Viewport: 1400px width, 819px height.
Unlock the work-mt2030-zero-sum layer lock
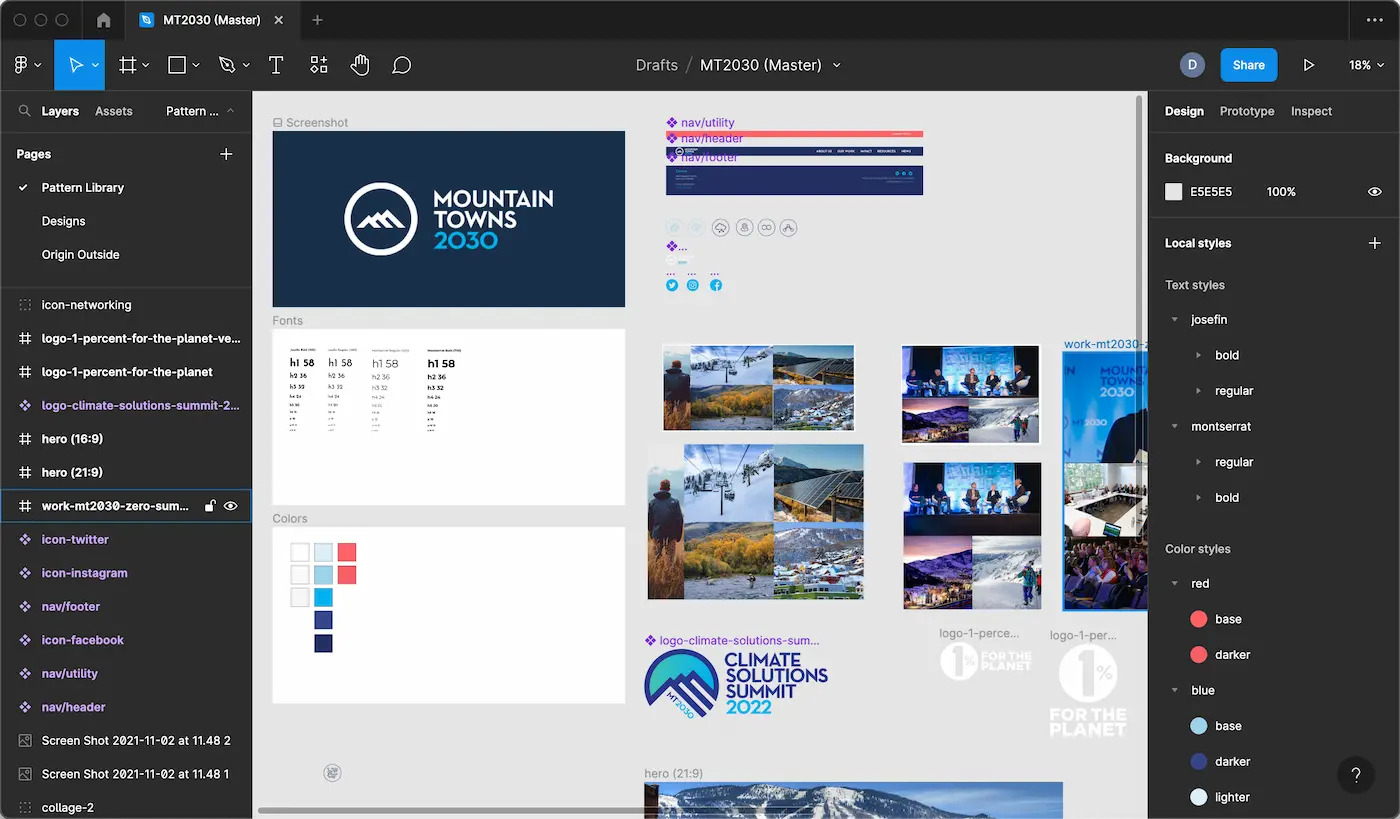210,506
